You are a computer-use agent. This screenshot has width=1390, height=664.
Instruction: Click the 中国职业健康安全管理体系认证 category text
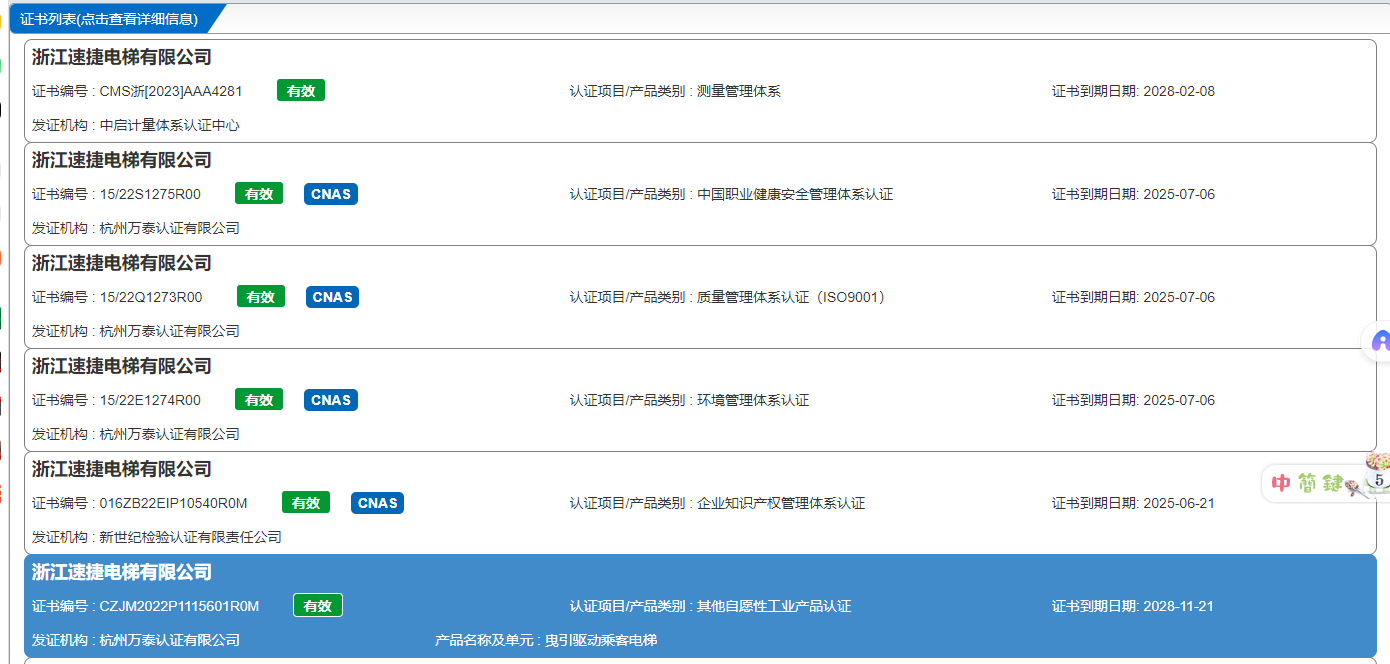pos(795,194)
